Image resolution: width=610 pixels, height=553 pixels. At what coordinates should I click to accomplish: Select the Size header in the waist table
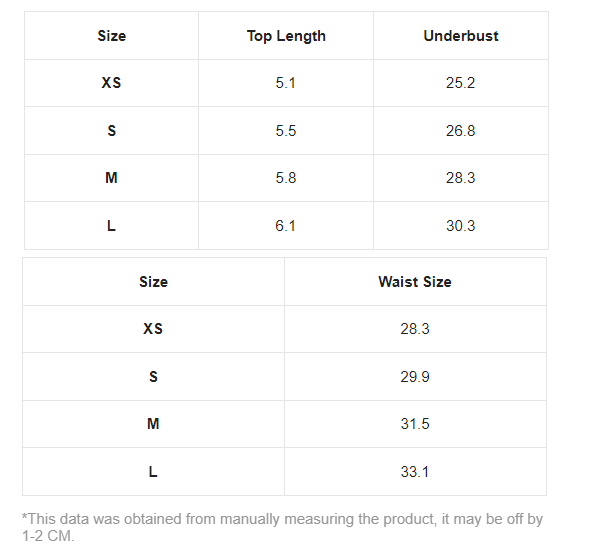coord(153,282)
